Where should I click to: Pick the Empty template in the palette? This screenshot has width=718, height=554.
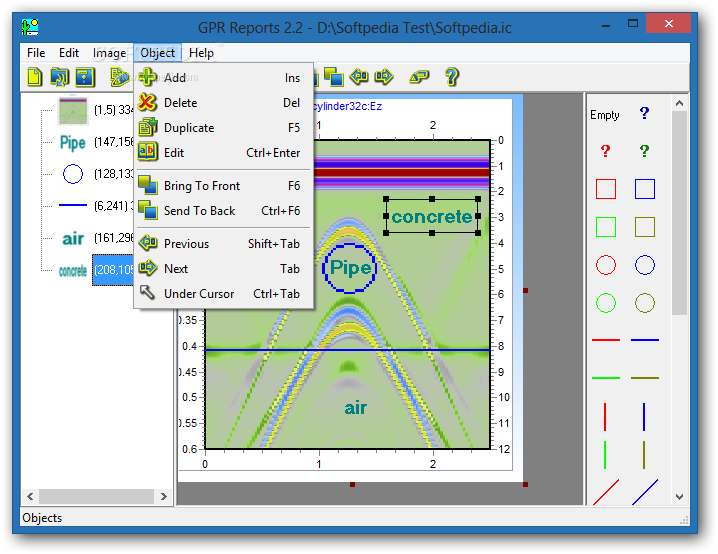coord(604,114)
